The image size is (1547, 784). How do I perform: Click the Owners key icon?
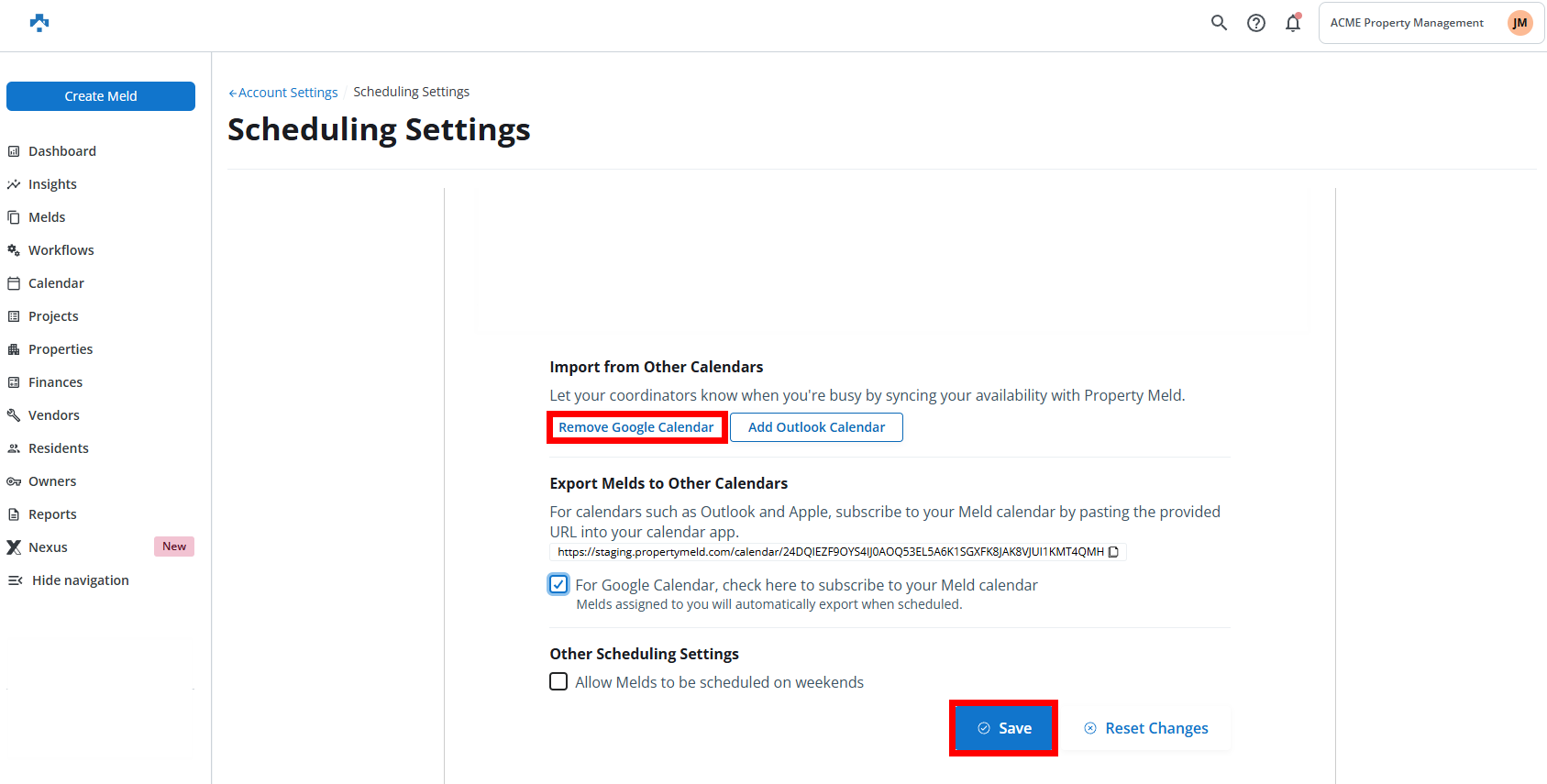(x=14, y=481)
